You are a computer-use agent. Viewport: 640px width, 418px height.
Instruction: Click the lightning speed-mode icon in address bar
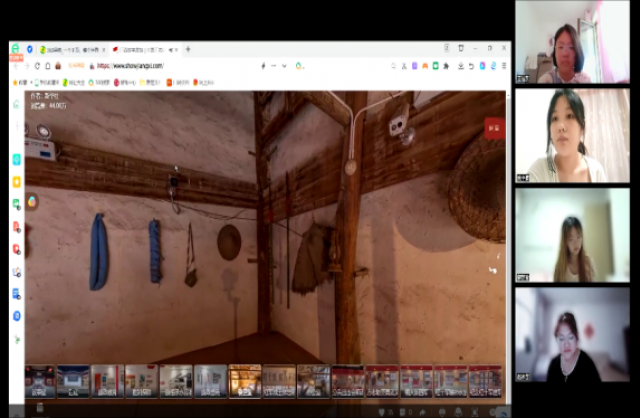point(263,66)
